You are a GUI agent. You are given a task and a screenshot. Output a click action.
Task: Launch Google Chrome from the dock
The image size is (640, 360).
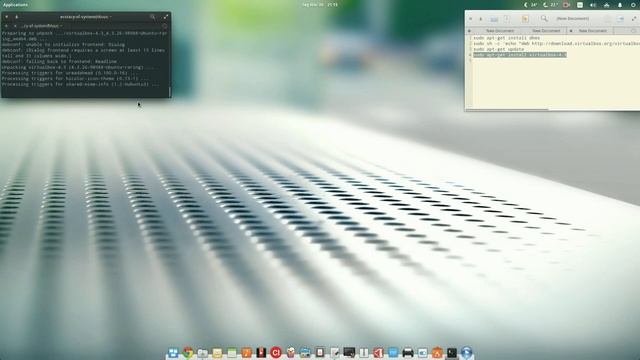pyautogui.click(x=188, y=352)
